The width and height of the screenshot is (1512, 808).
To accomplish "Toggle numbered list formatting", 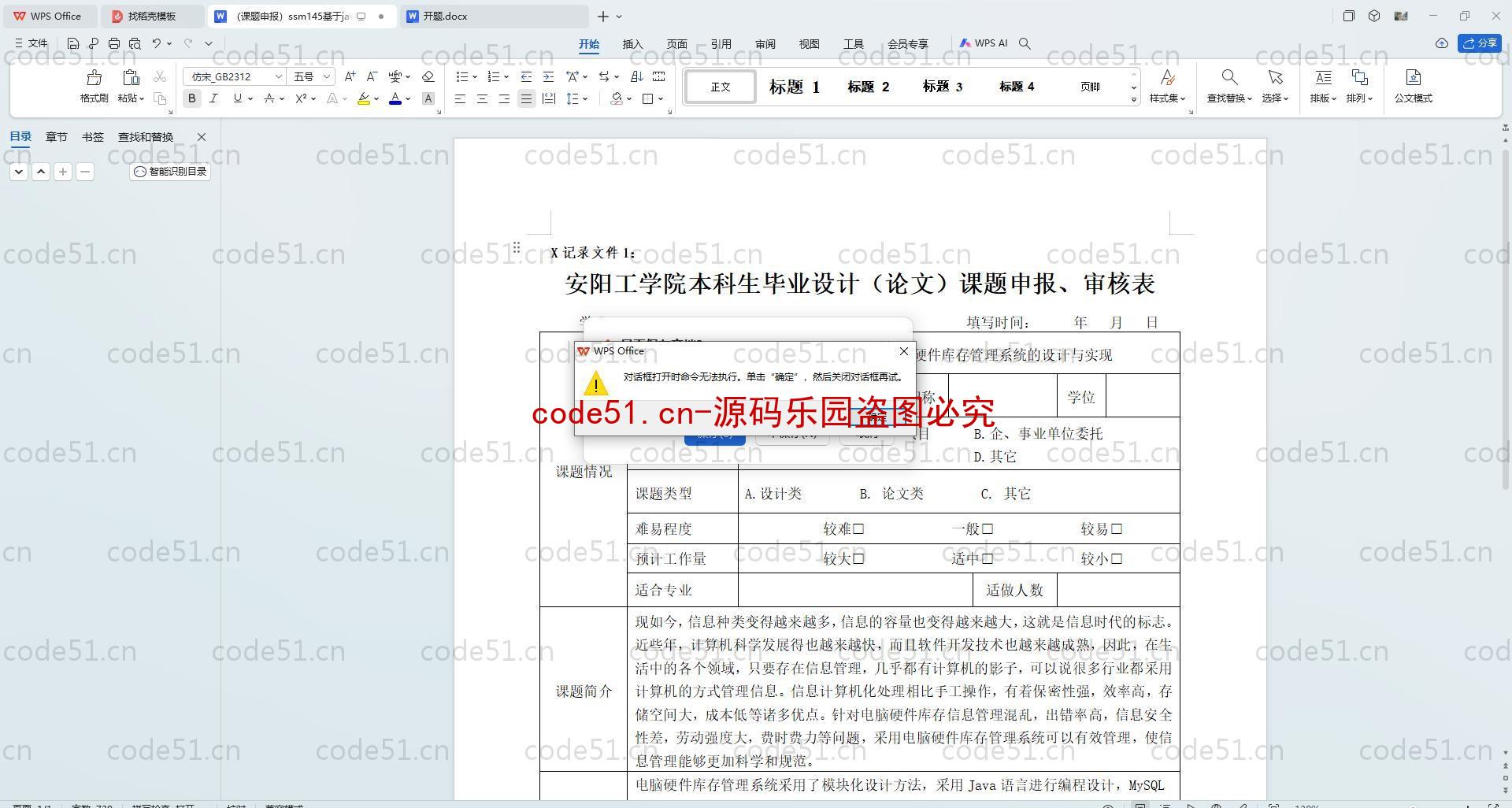I will point(494,76).
